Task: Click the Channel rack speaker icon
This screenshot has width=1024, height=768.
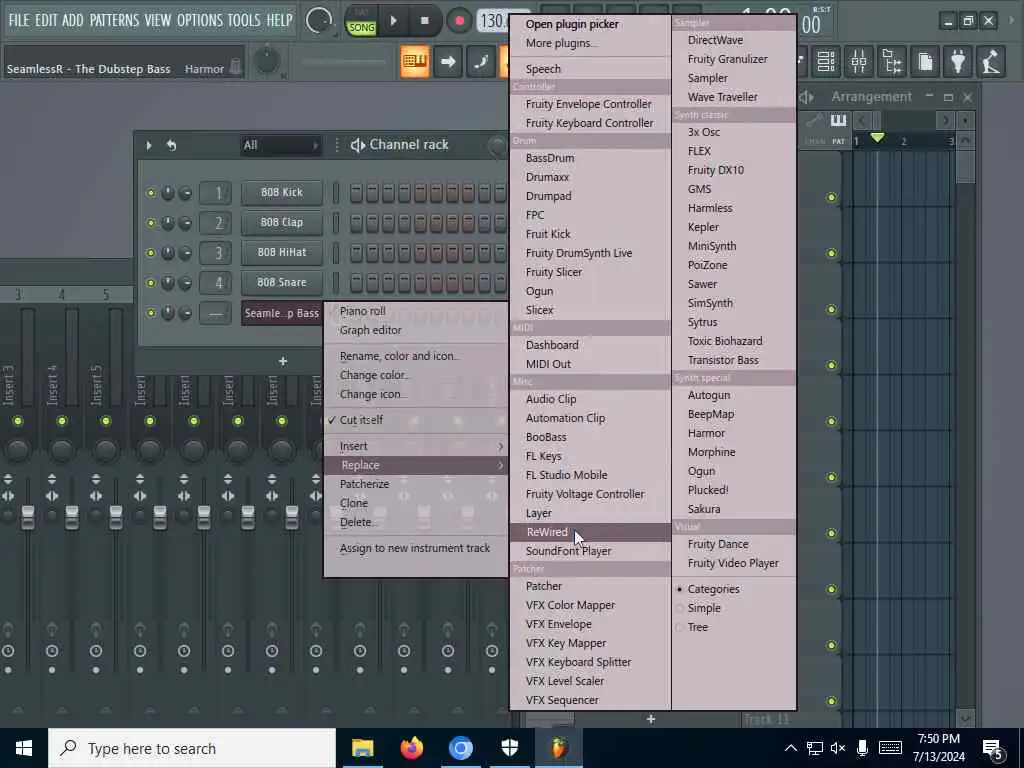Action: coord(357,146)
